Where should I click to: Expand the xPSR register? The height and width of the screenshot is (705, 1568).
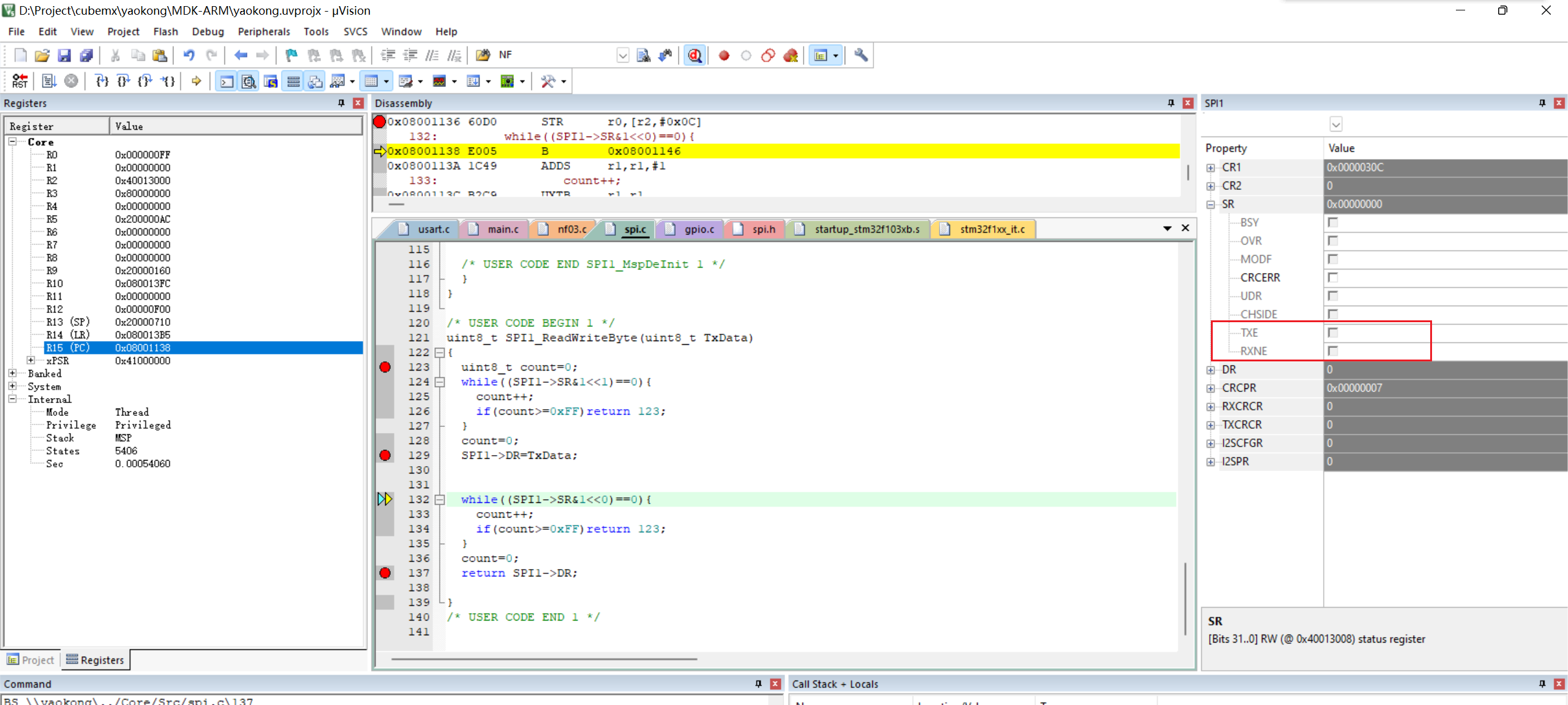[31, 360]
